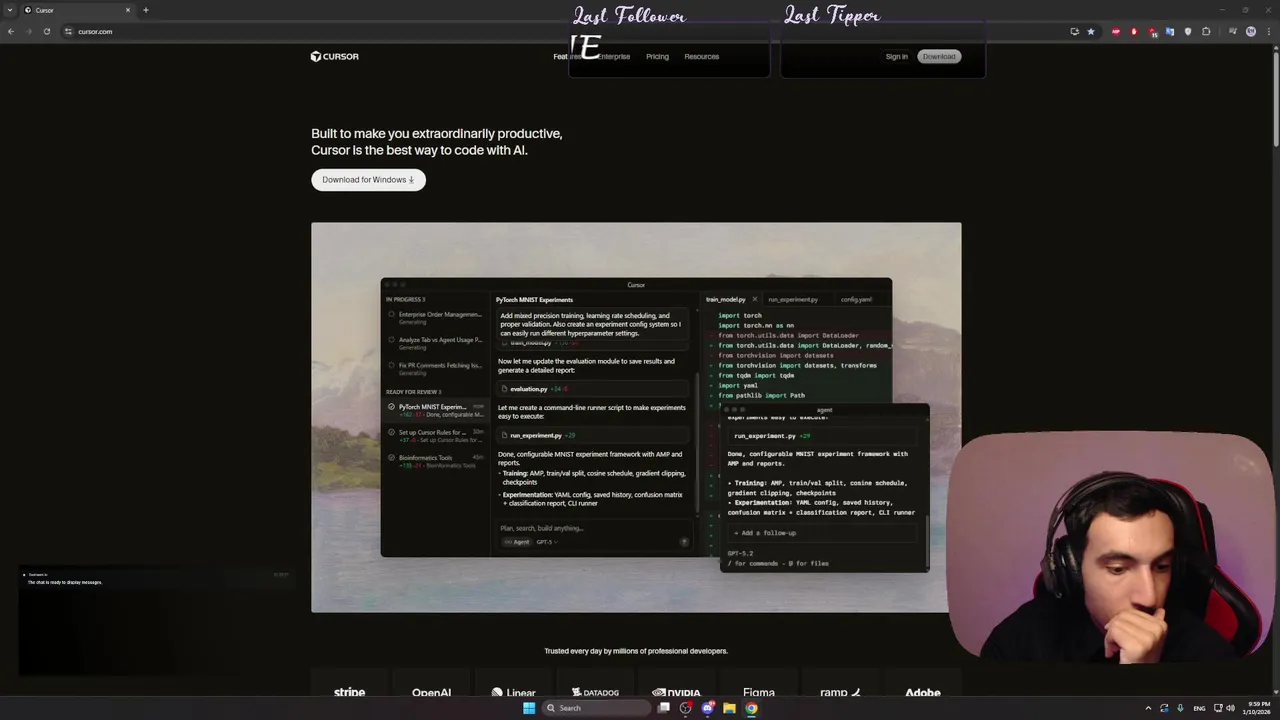Click the Plan, search, build anything input
The image size is (1280, 720).
(594, 528)
